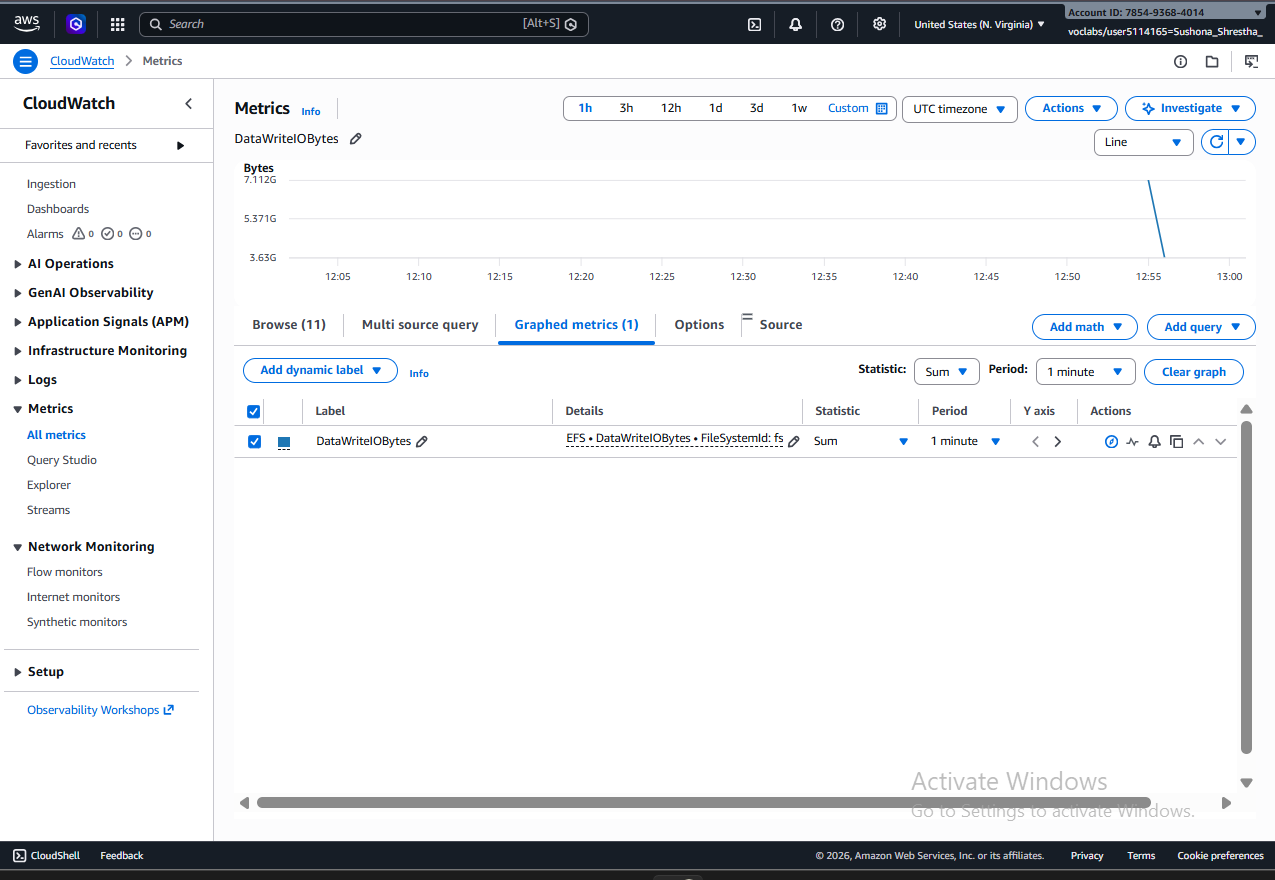Expand Favorites and recents arrow
The width and height of the screenshot is (1275, 880).
coord(180,146)
